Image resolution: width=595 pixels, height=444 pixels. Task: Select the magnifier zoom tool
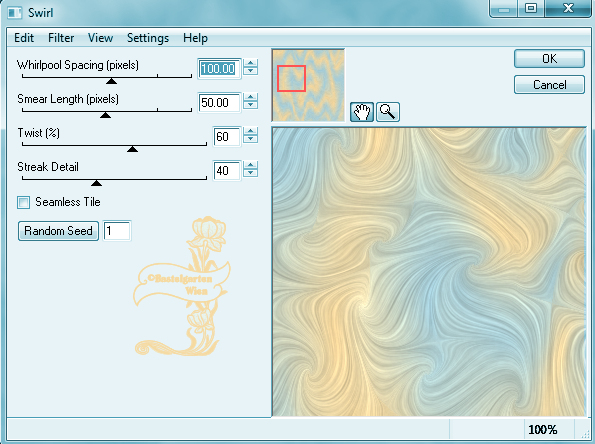pyautogui.click(x=387, y=112)
